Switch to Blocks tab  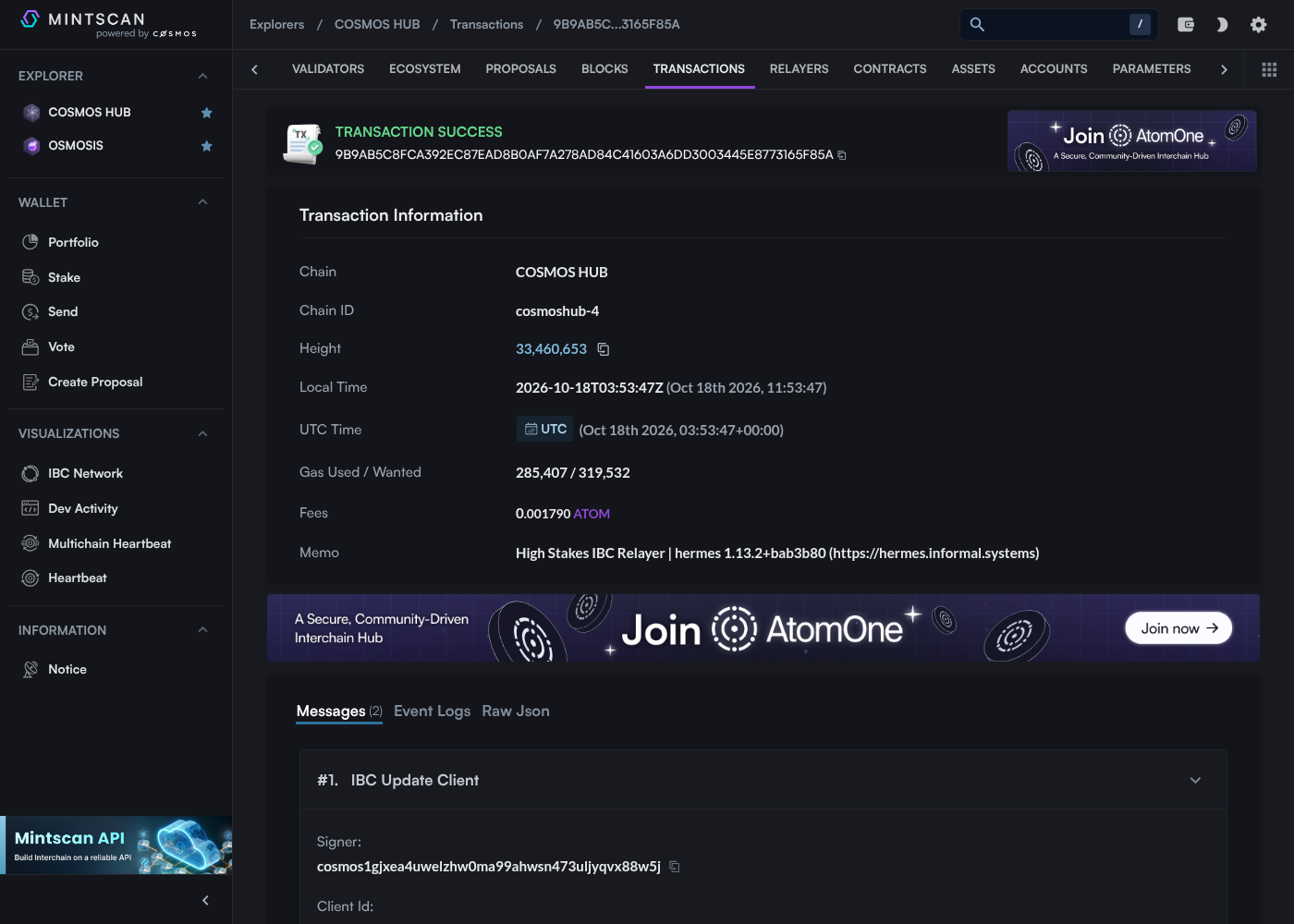(x=604, y=69)
